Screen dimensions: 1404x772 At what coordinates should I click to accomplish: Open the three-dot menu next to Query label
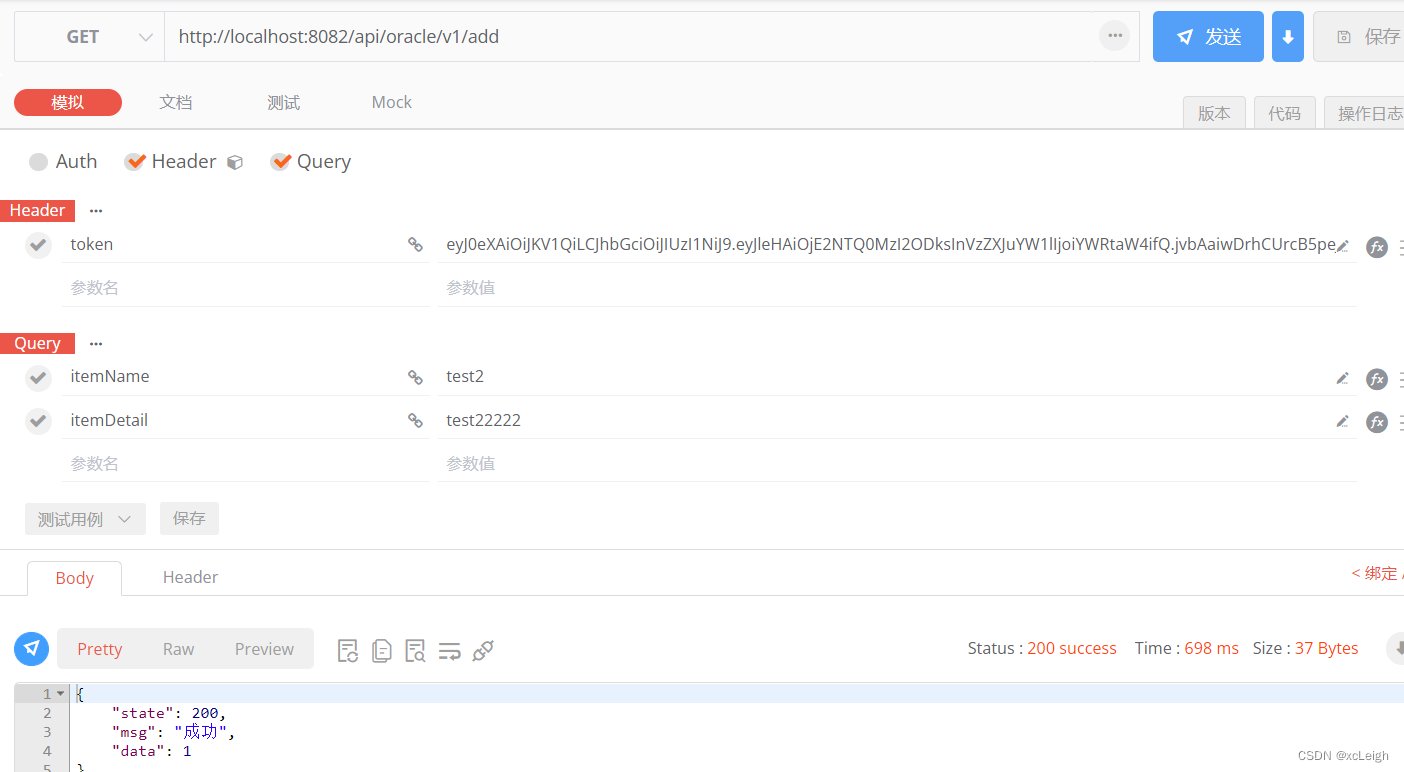coord(96,343)
